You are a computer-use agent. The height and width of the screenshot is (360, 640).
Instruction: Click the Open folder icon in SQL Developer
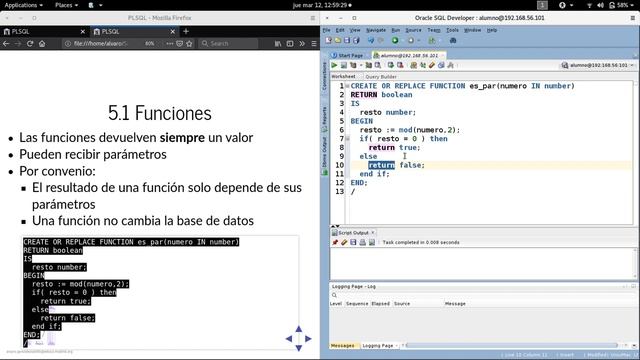(338, 40)
